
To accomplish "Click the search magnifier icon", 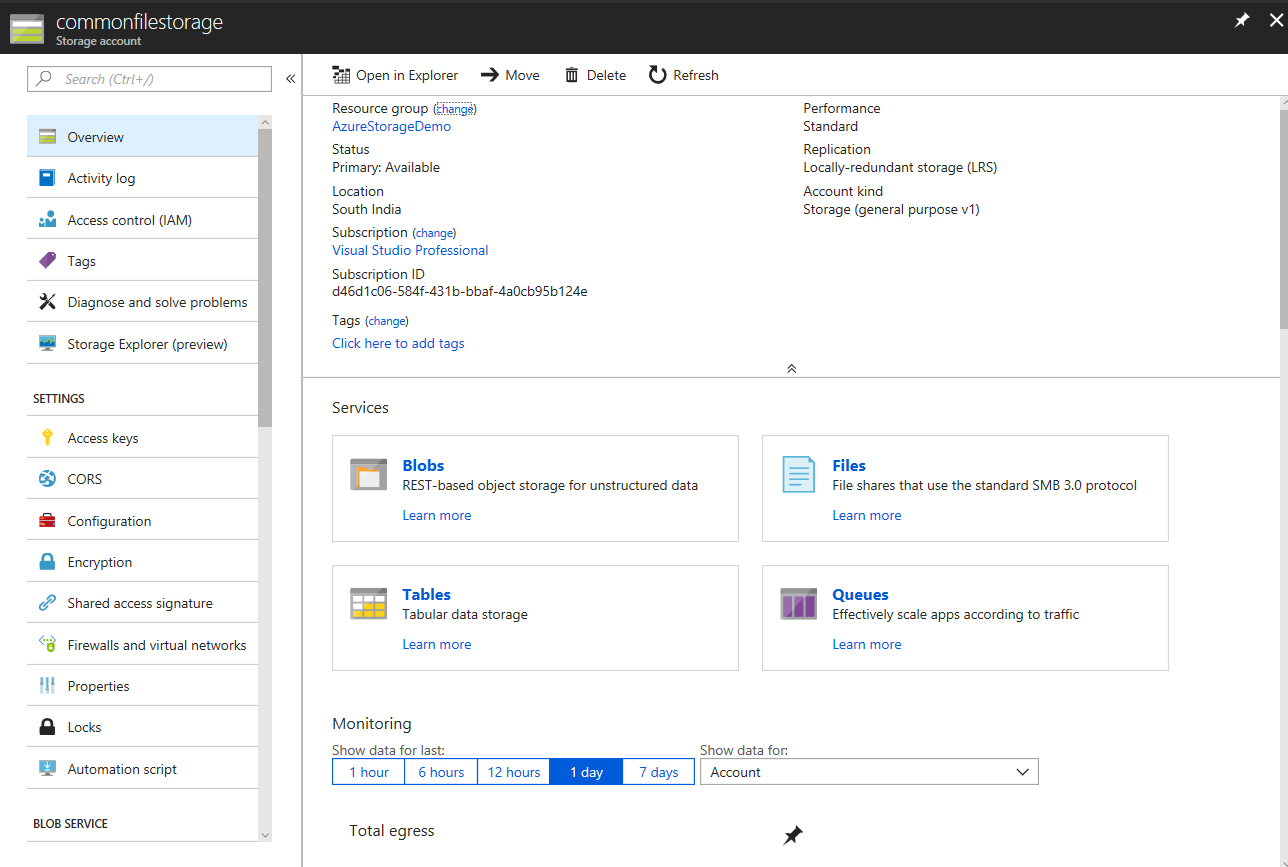I will point(44,79).
